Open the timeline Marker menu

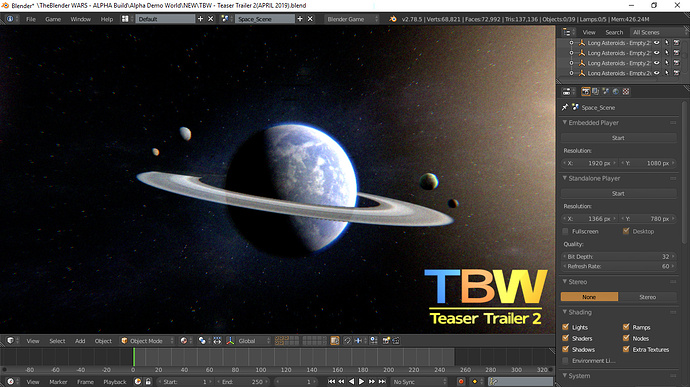[x=58, y=382]
